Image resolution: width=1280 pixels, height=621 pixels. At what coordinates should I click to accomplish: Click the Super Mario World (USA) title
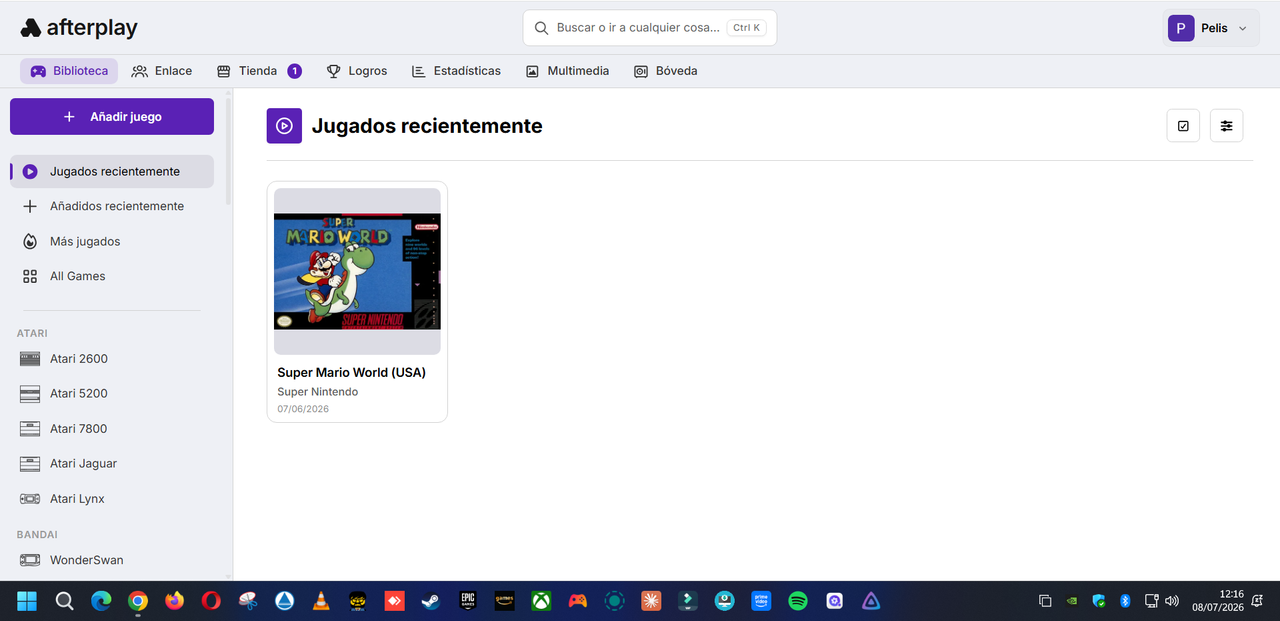click(352, 372)
